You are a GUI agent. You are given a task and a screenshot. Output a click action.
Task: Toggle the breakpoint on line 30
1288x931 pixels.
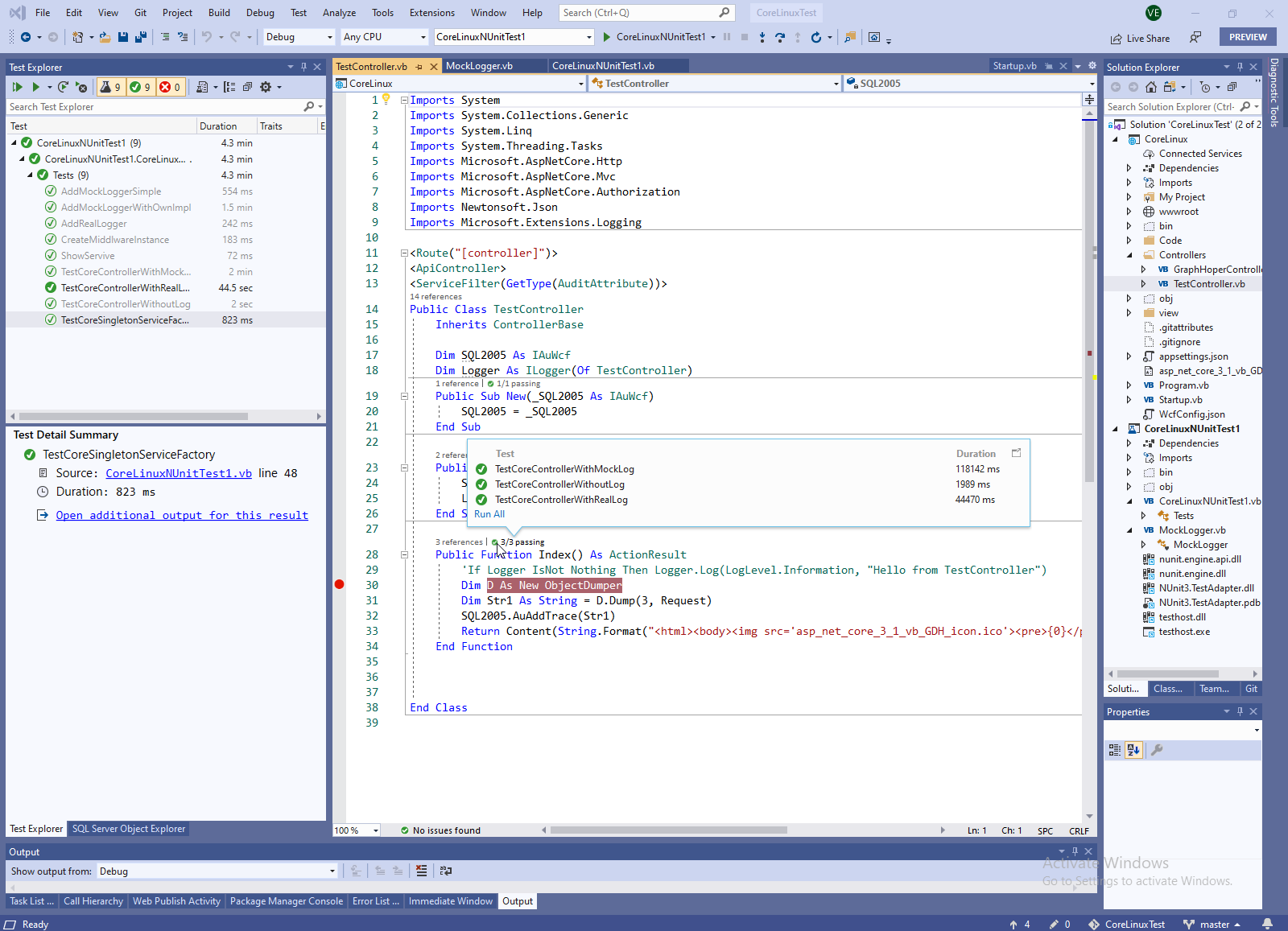click(x=340, y=585)
